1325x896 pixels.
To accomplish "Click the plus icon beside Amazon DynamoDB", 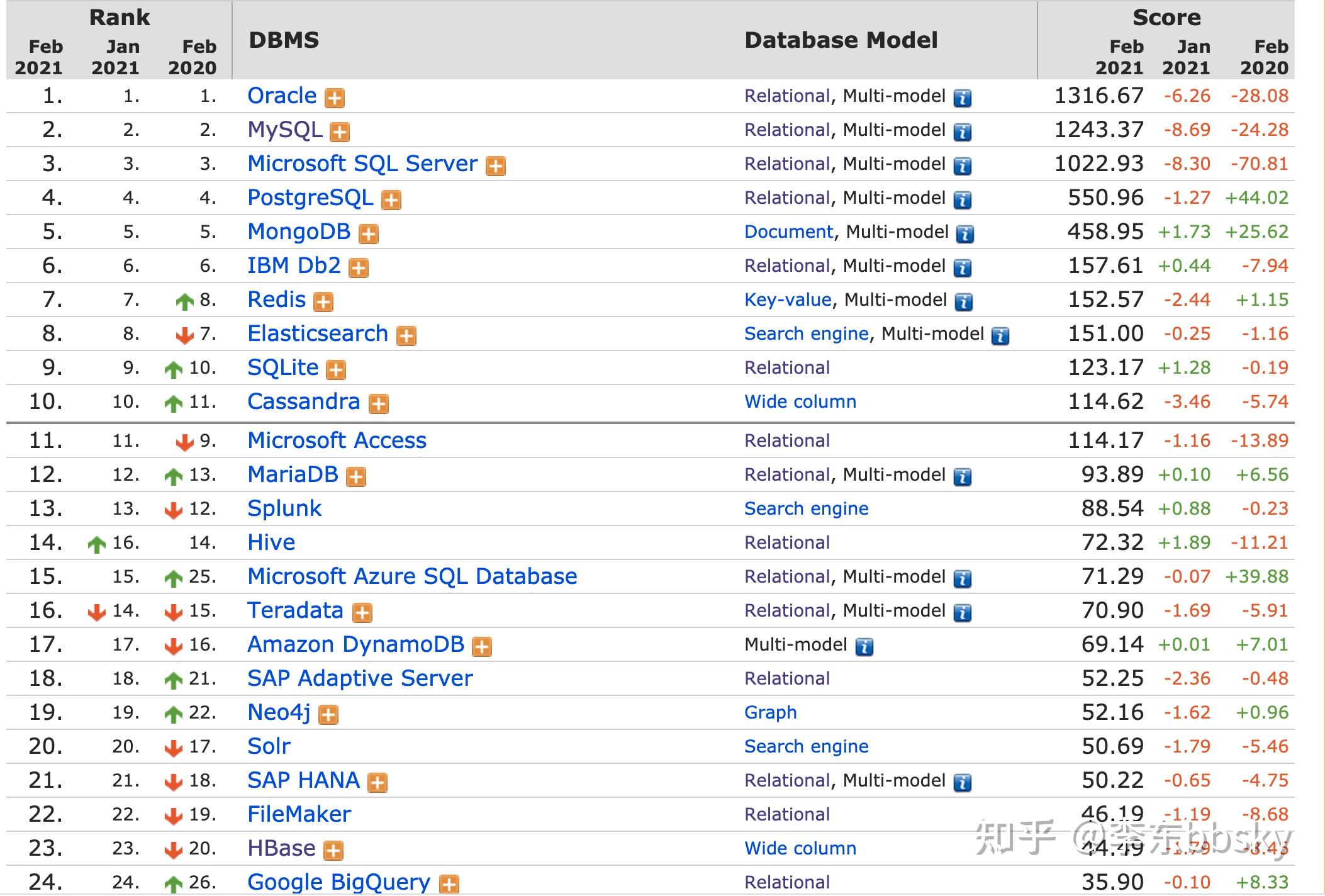I will (482, 647).
